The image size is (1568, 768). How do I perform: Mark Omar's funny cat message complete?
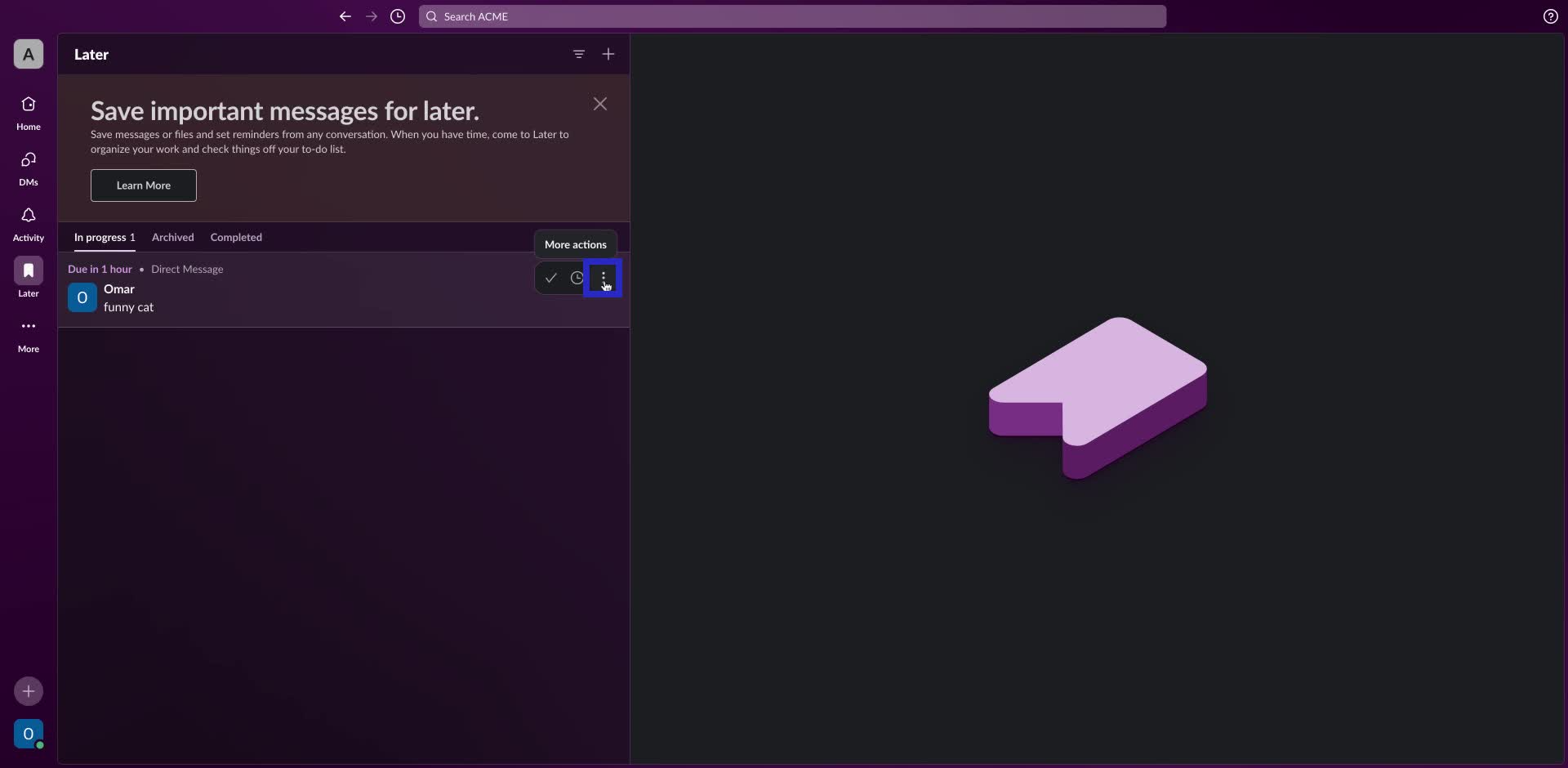coord(551,279)
